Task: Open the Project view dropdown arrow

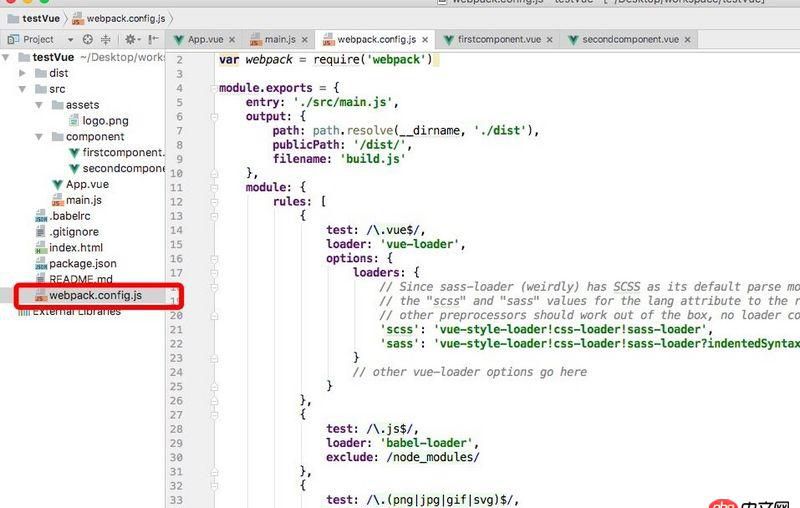Action: [x=70, y=39]
